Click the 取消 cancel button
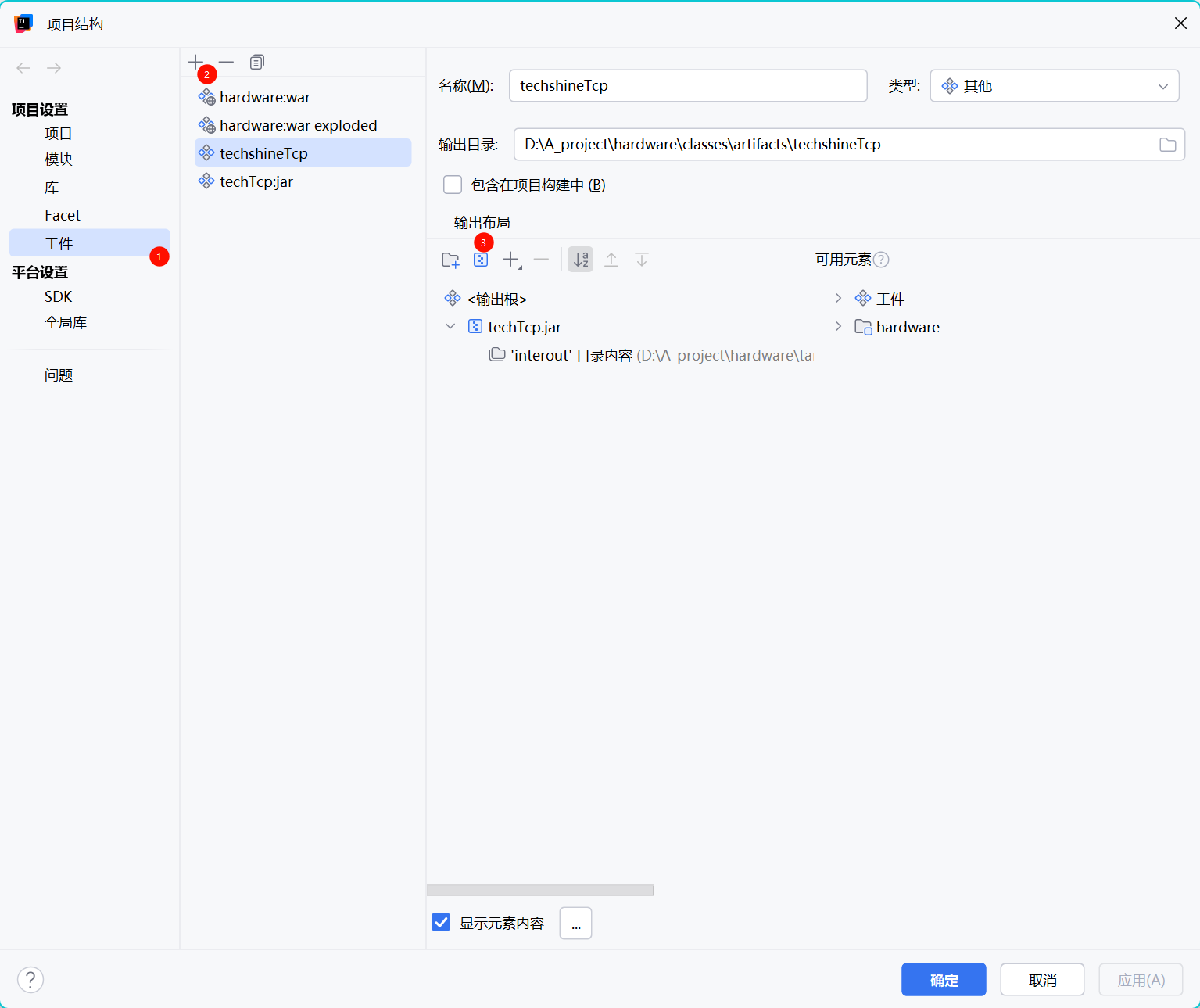 click(x=1042, y=980)
